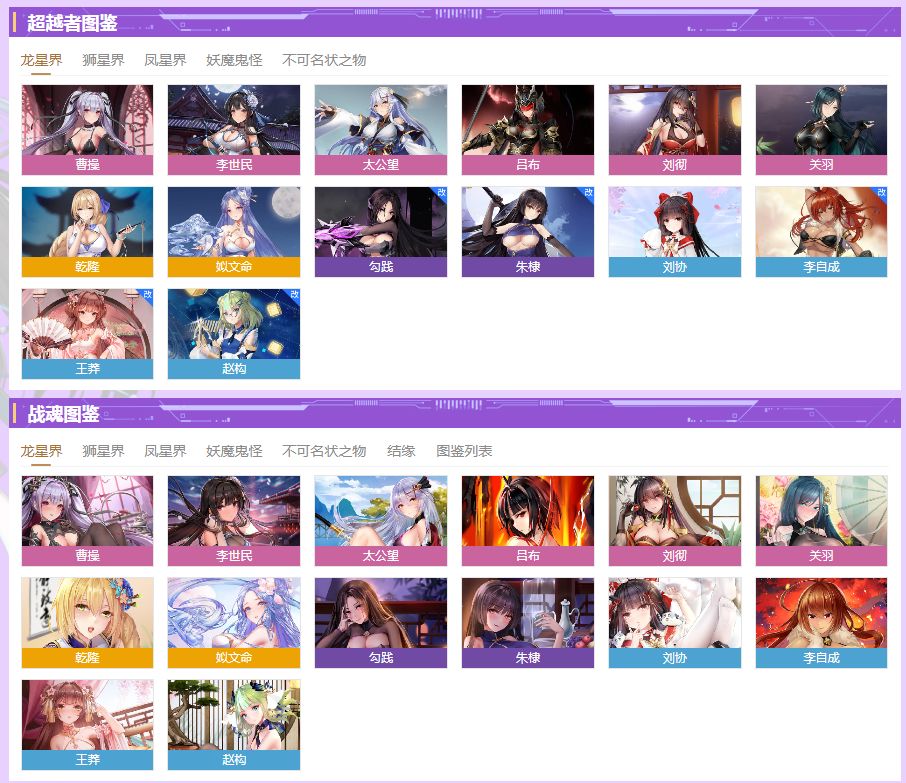The image size is (906, 783).
Task: Open 关羽 card image in 战魂图鉴
Action: (x=821, y=511)
